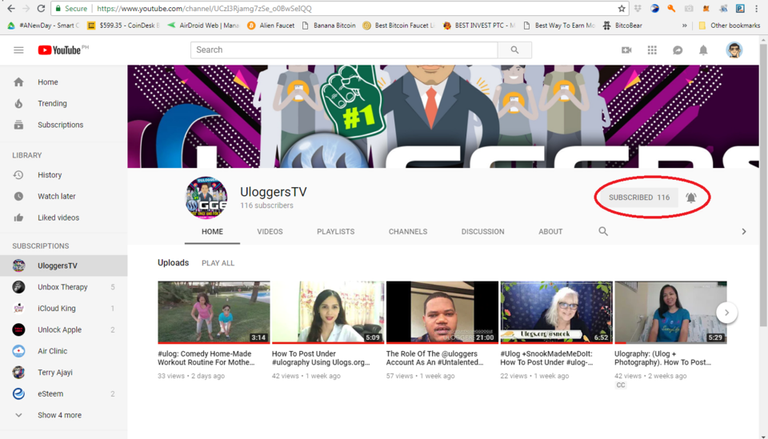Open the notifications bell in header

(703, 50)
